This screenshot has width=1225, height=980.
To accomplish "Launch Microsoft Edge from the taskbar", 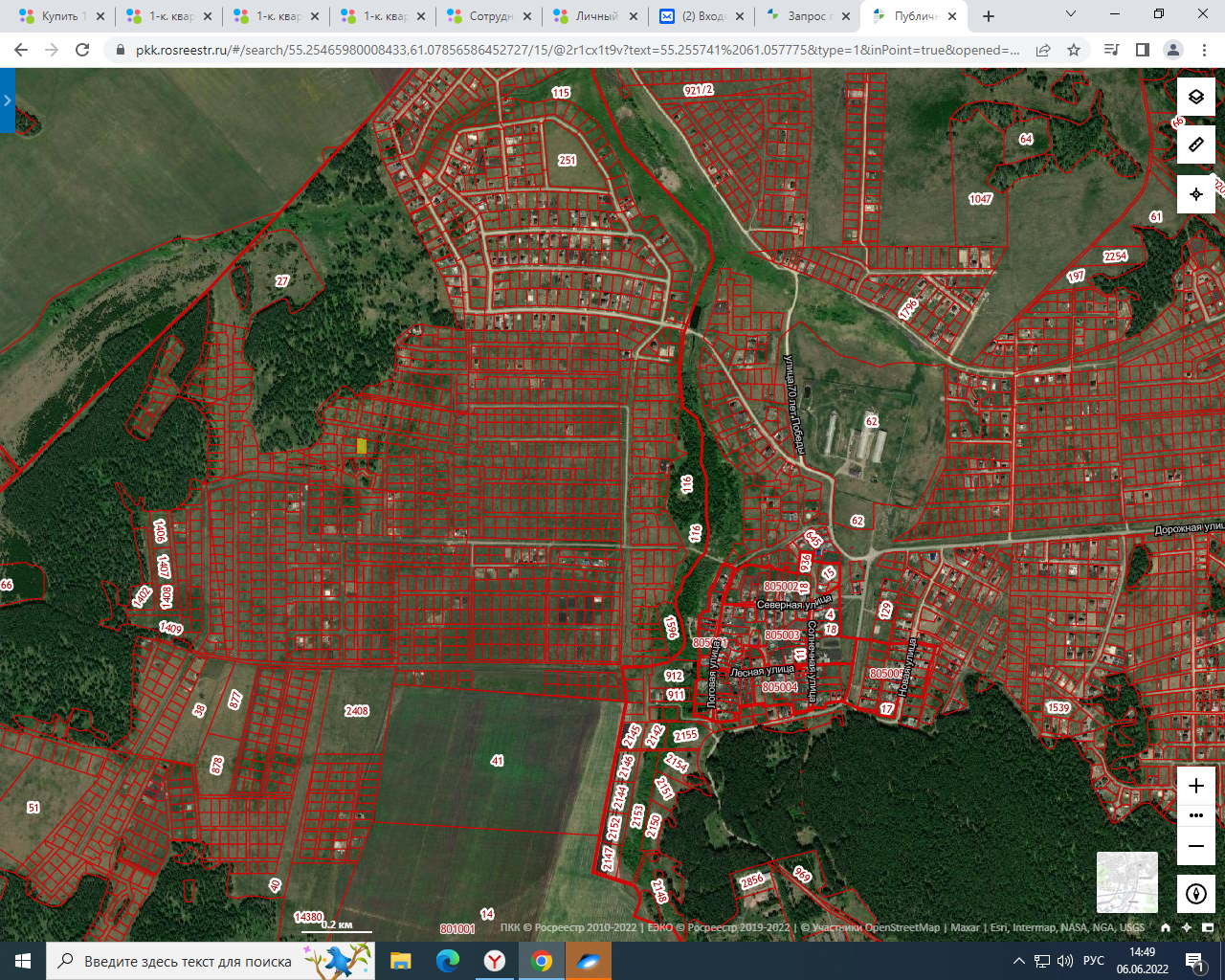I will [x=447, y=961].
